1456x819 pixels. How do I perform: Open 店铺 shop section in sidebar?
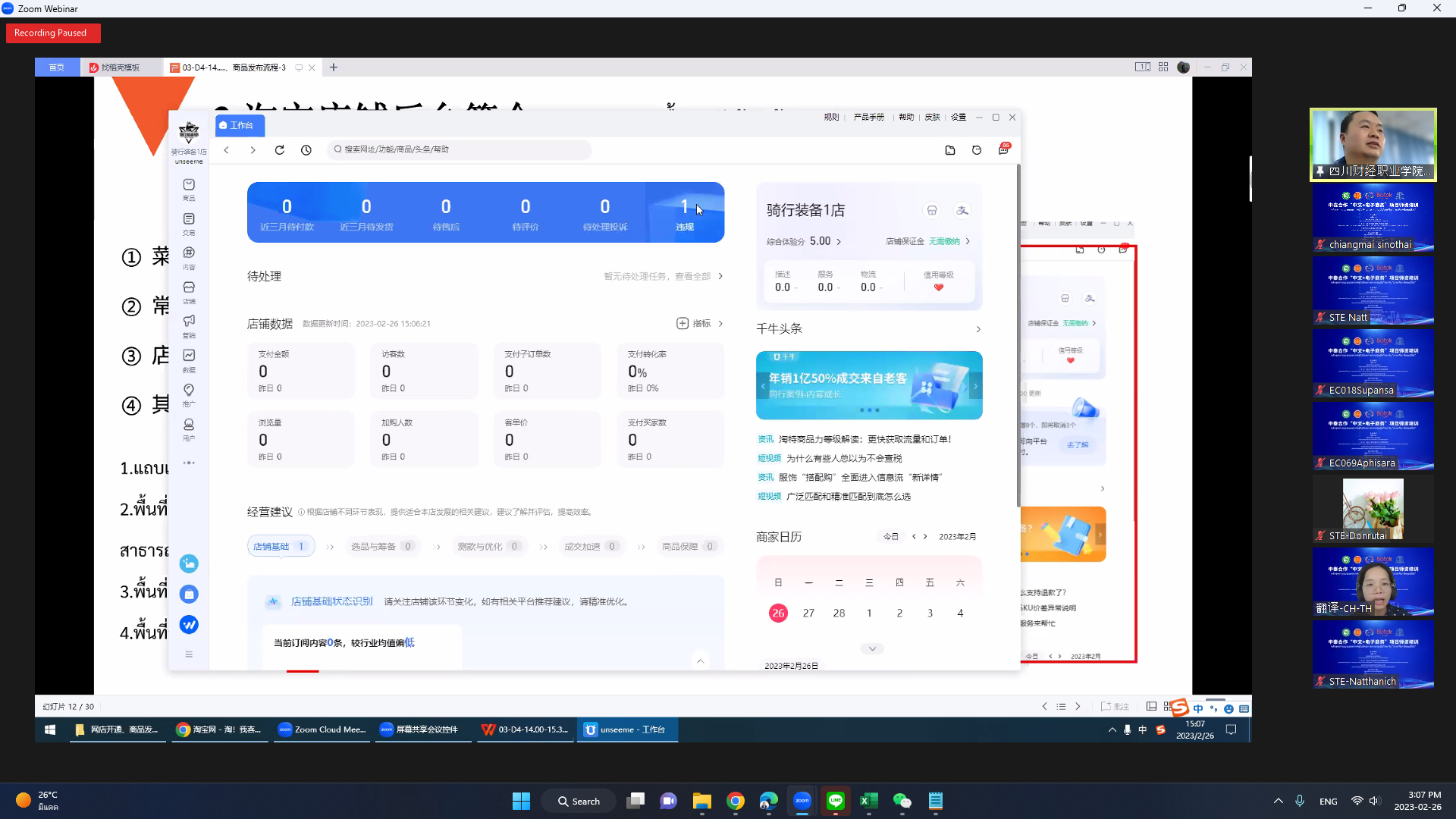point(189,293)
